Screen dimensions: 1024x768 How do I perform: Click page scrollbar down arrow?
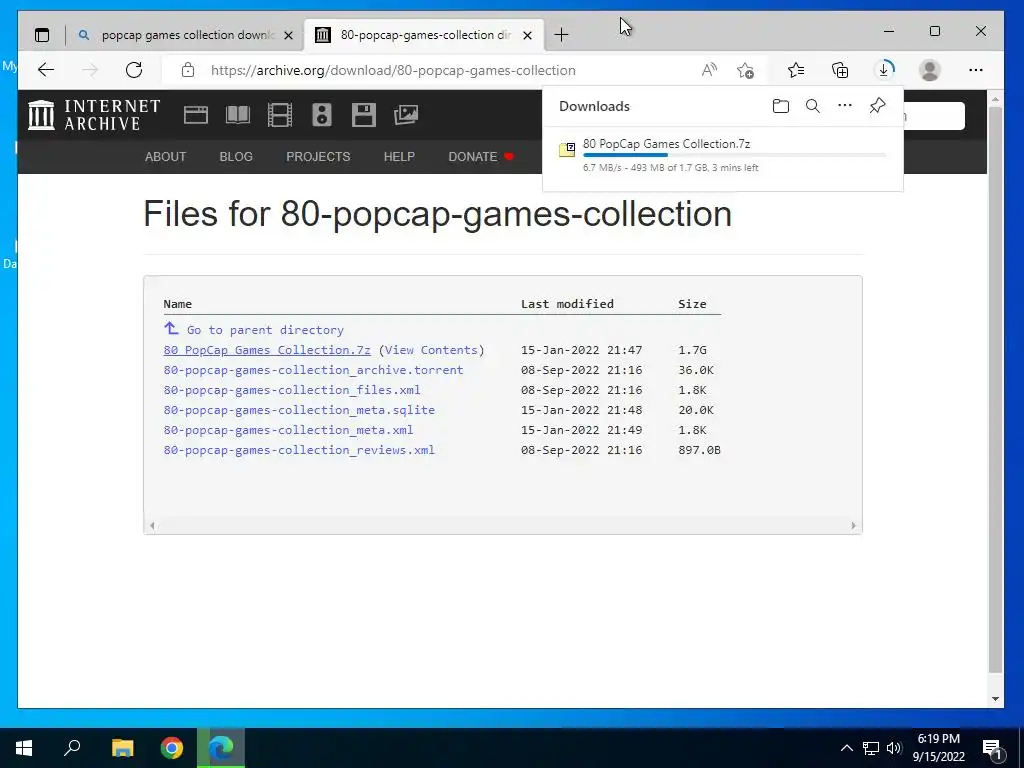pyautogui.click(x=995, y=699)
